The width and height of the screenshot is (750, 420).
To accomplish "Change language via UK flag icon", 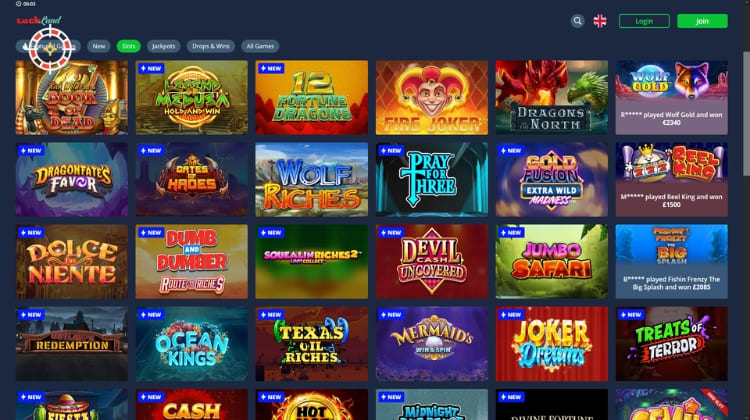I will (600, 21).
